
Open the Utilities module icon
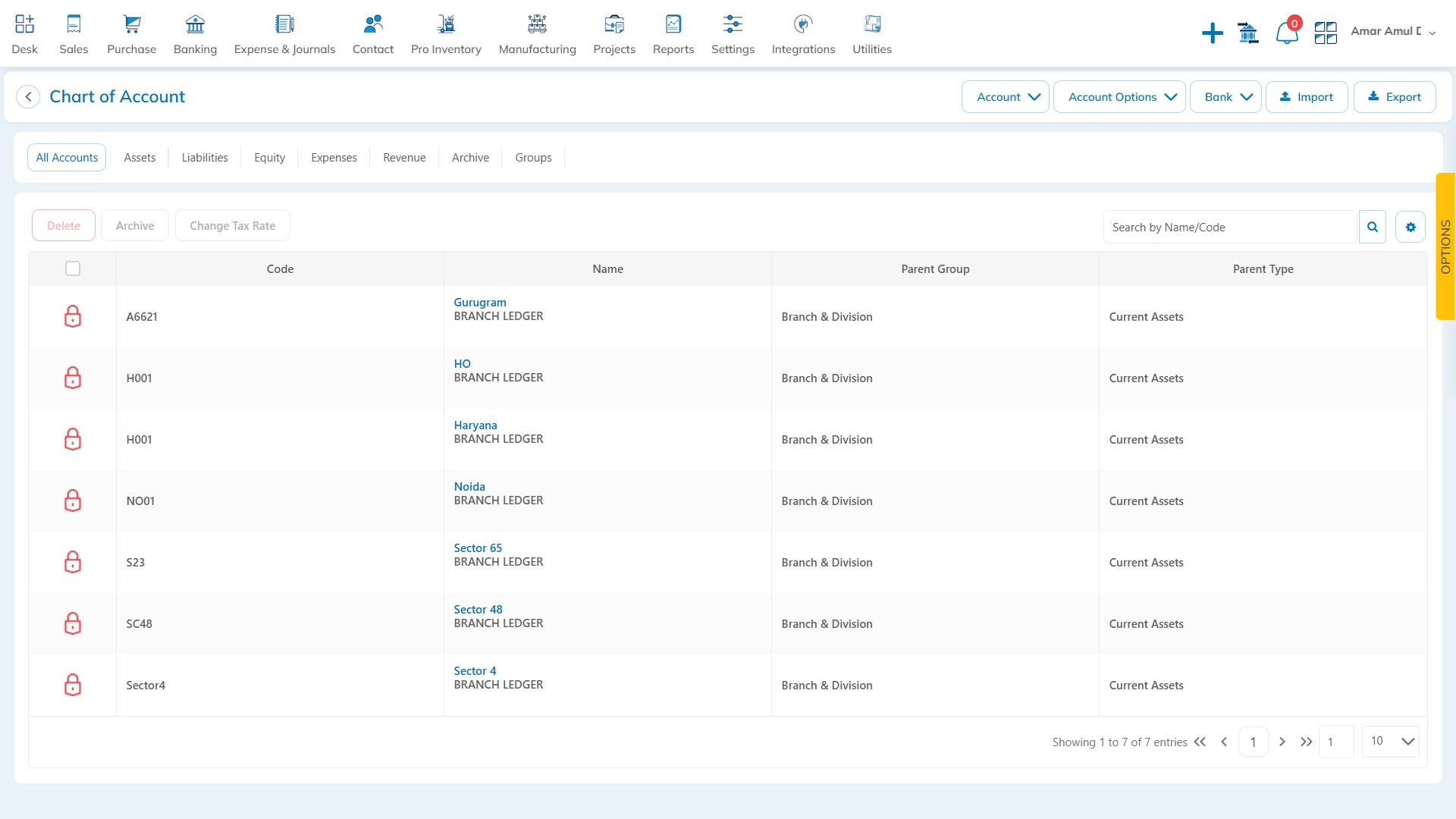point(872,24)
